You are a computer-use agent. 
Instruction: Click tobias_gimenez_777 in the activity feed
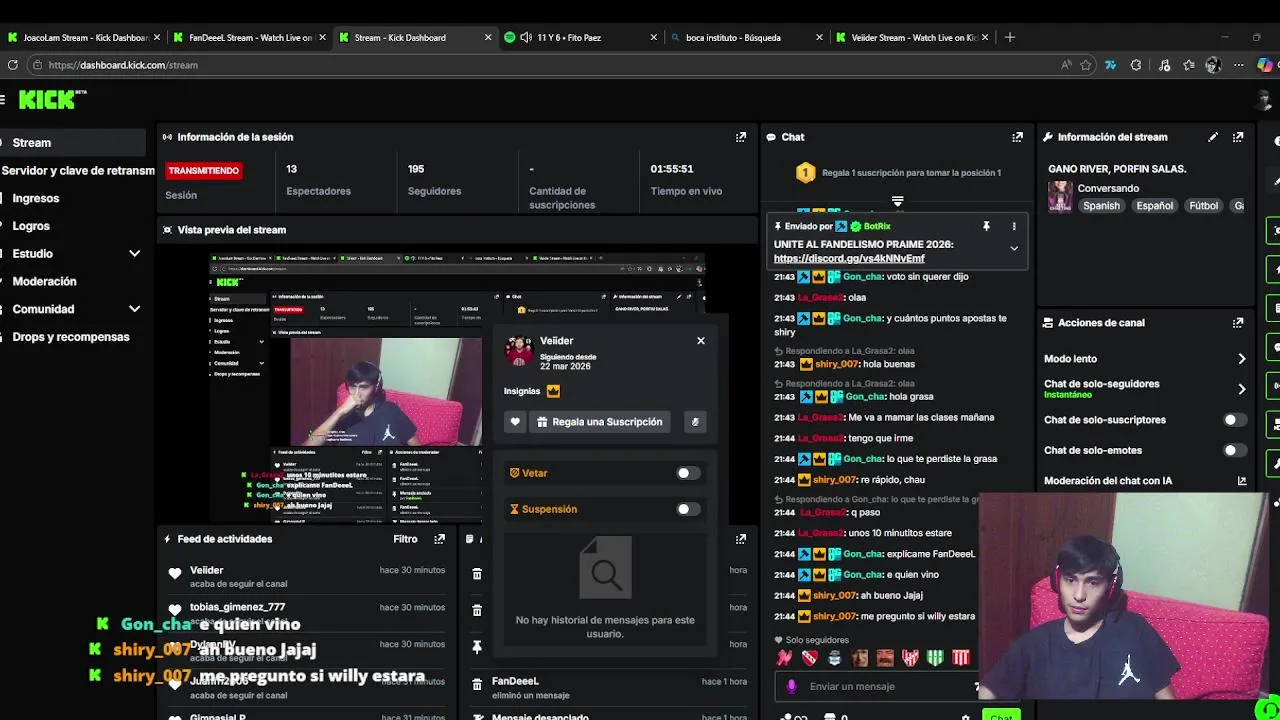point(237,607)
